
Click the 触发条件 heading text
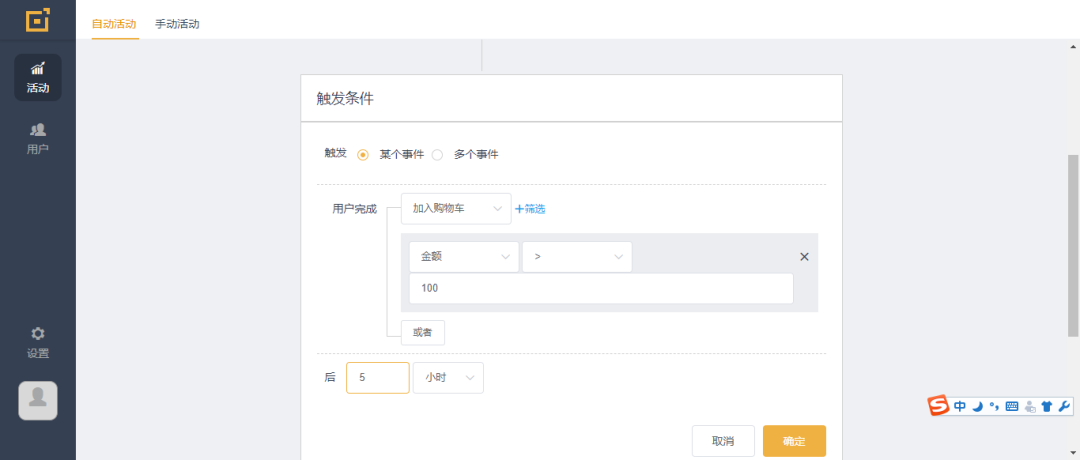[x=345, y=98]
